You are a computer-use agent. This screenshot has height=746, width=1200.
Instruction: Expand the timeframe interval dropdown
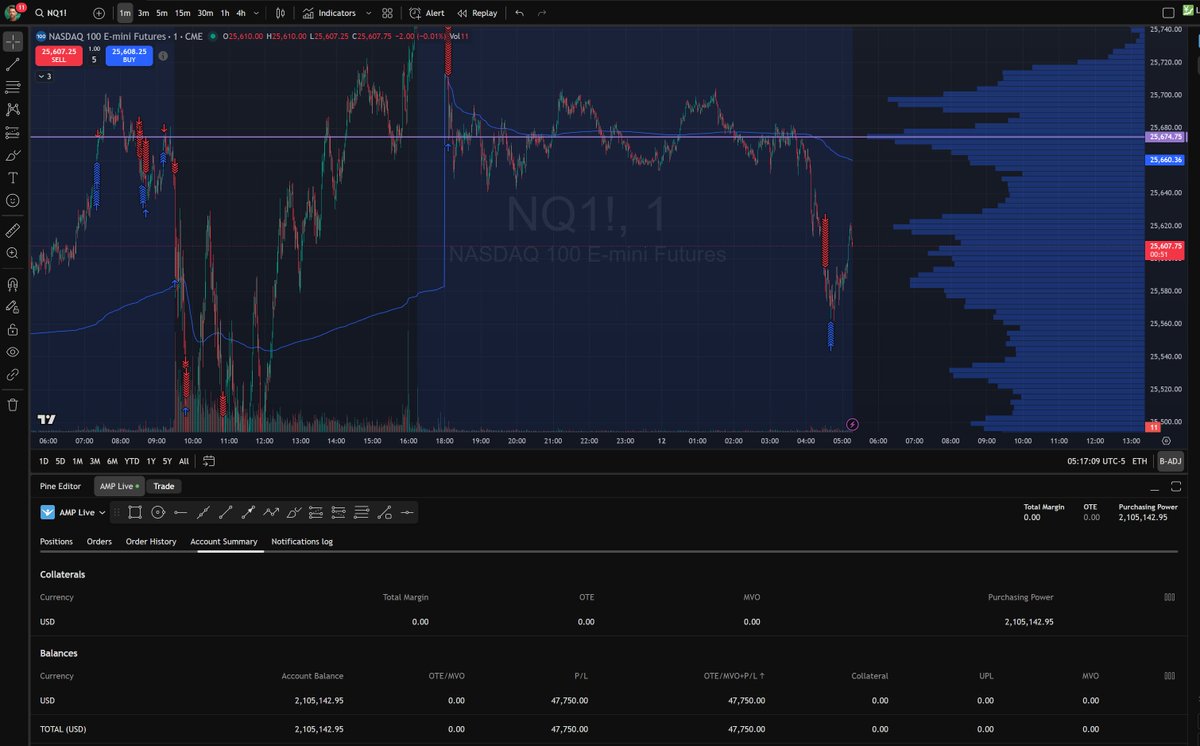click(x=258, y=13)
